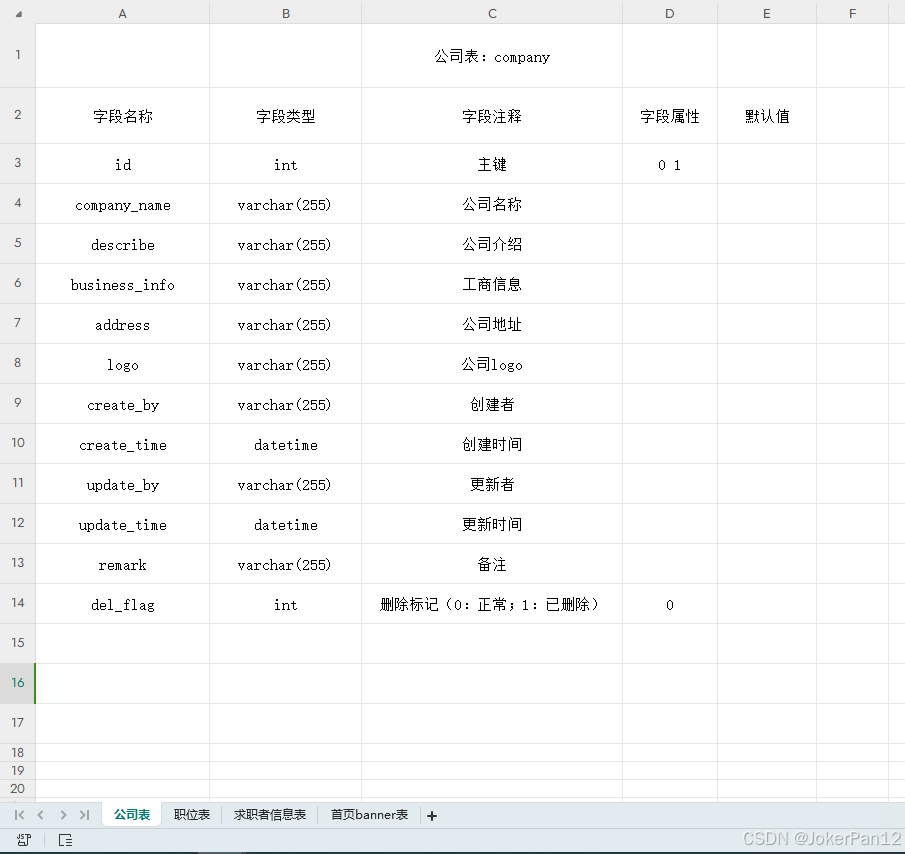Open the 首页banner表 sheet tab

(x=369, y=814)
